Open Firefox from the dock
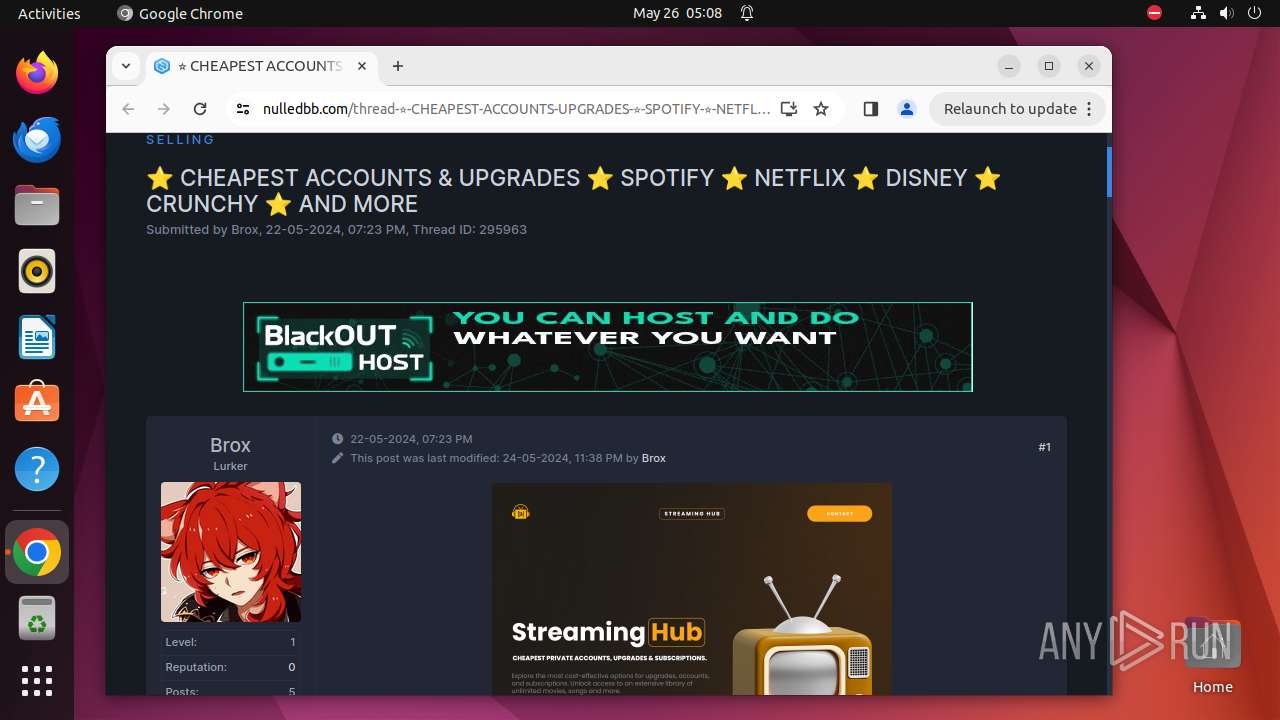 [37, 73]
